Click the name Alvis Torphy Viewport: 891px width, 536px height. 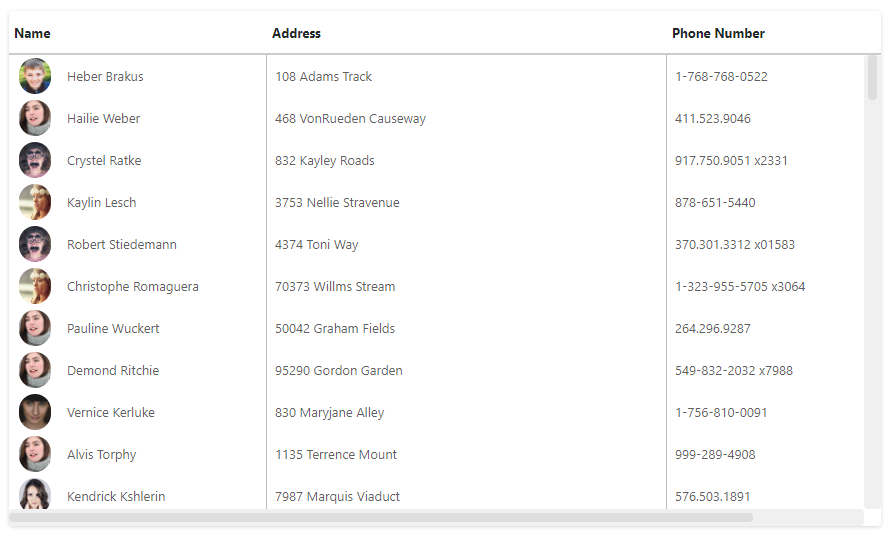[102, 455]
